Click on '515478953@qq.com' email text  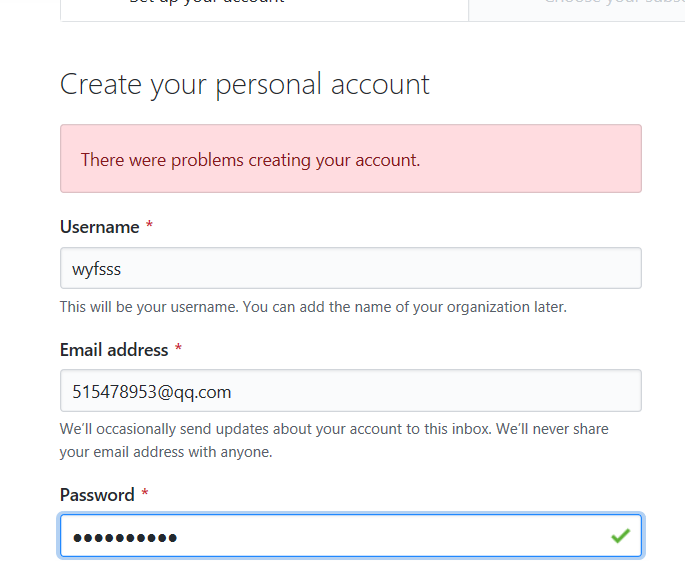152,392
